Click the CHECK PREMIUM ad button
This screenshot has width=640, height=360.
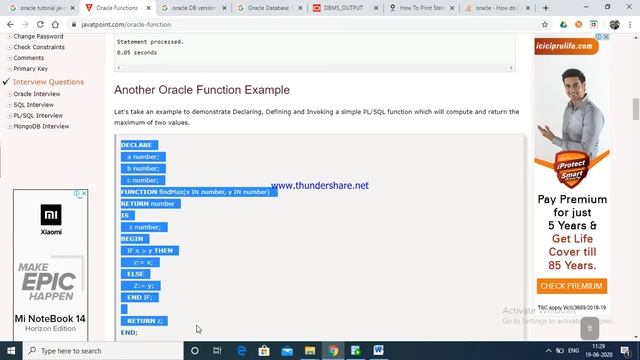(x=571, y=286)
